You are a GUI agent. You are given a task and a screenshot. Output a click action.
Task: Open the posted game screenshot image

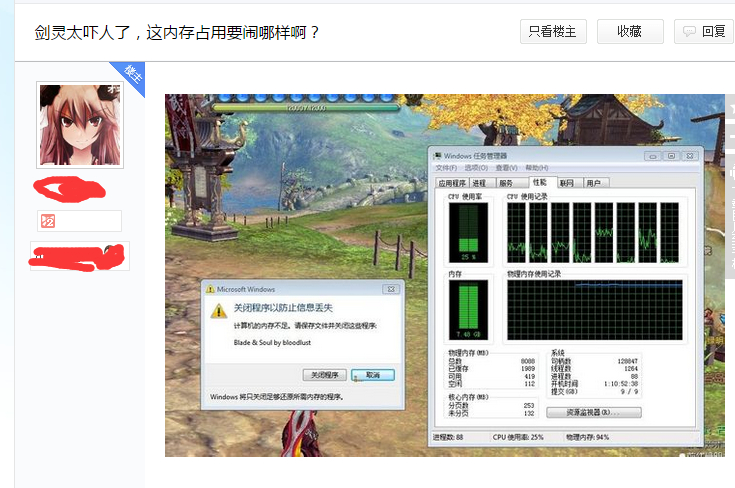pos(444,275)
